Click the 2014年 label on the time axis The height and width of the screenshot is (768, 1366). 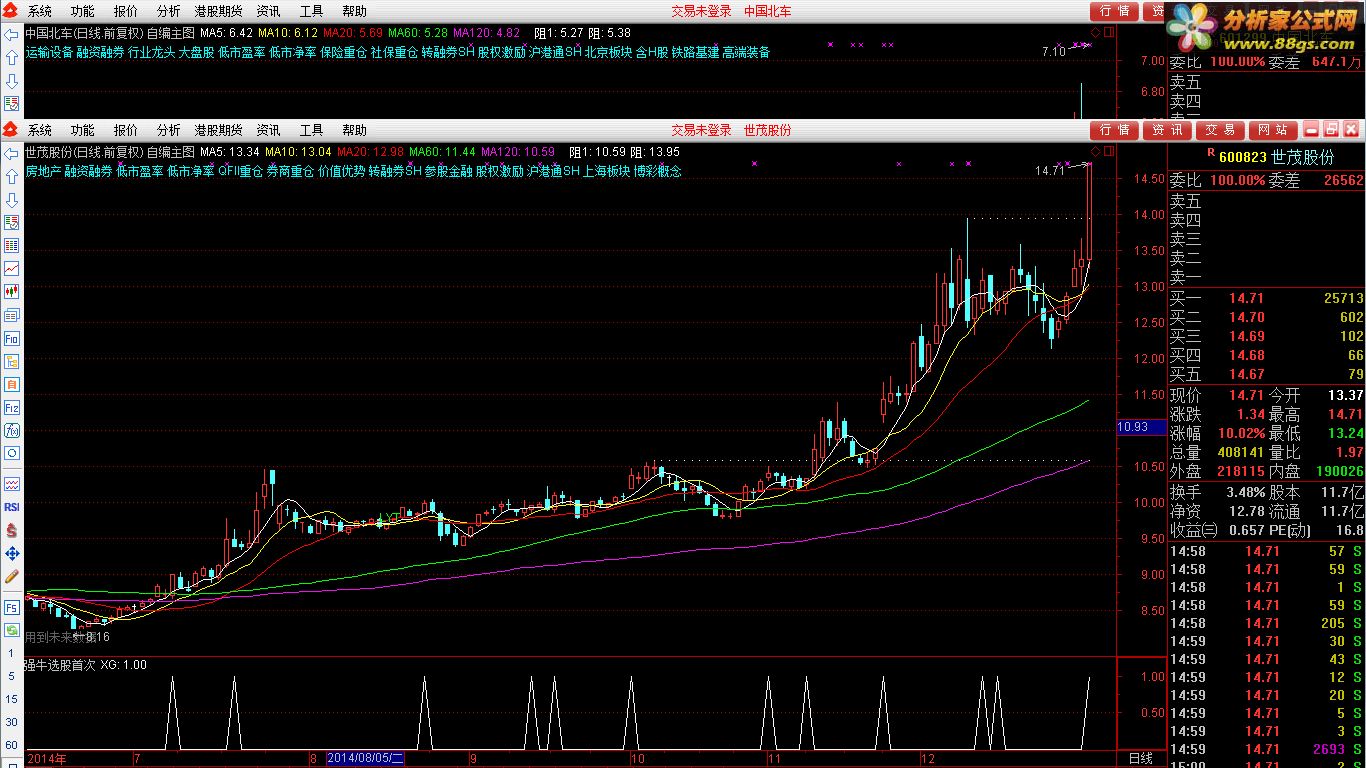click(x=46, y=758)
